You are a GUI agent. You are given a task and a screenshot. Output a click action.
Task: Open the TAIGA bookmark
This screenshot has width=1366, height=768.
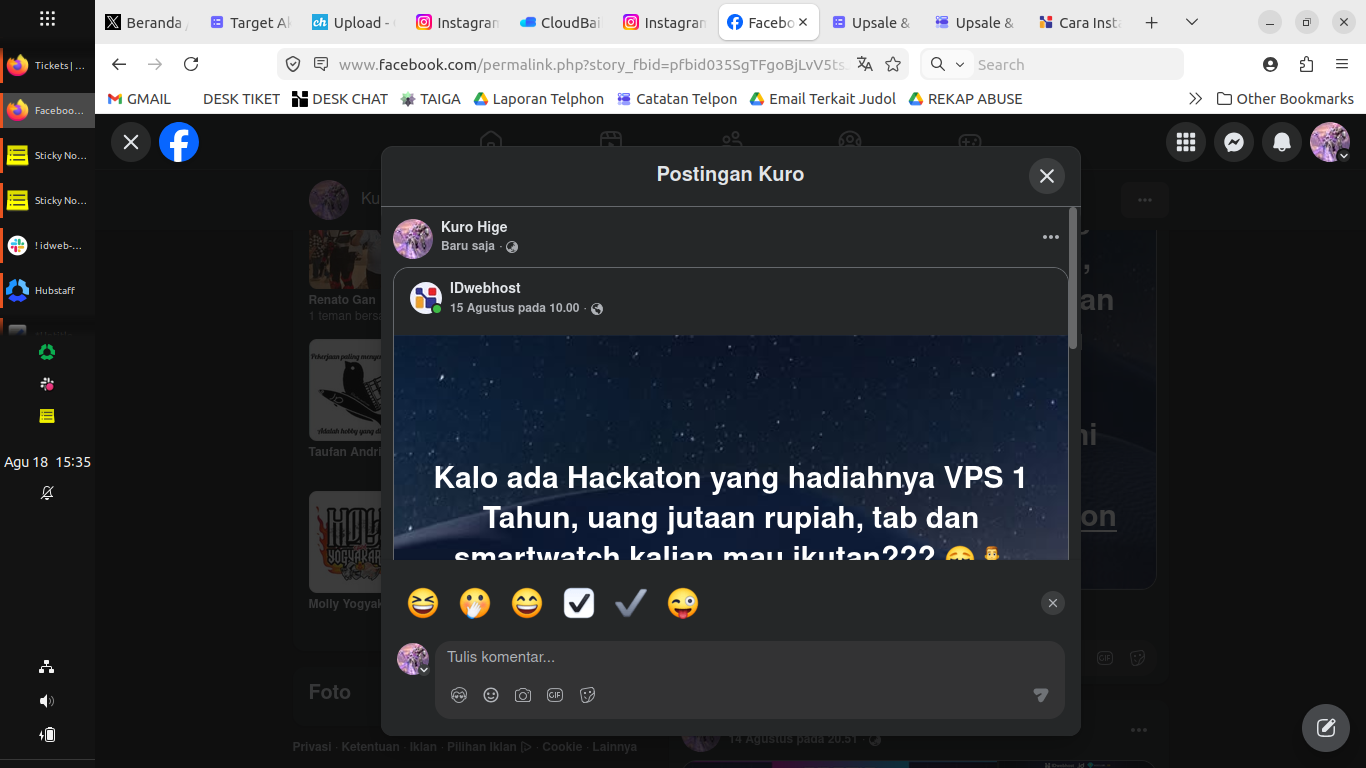pyautogui.click(x=431, y=99)
